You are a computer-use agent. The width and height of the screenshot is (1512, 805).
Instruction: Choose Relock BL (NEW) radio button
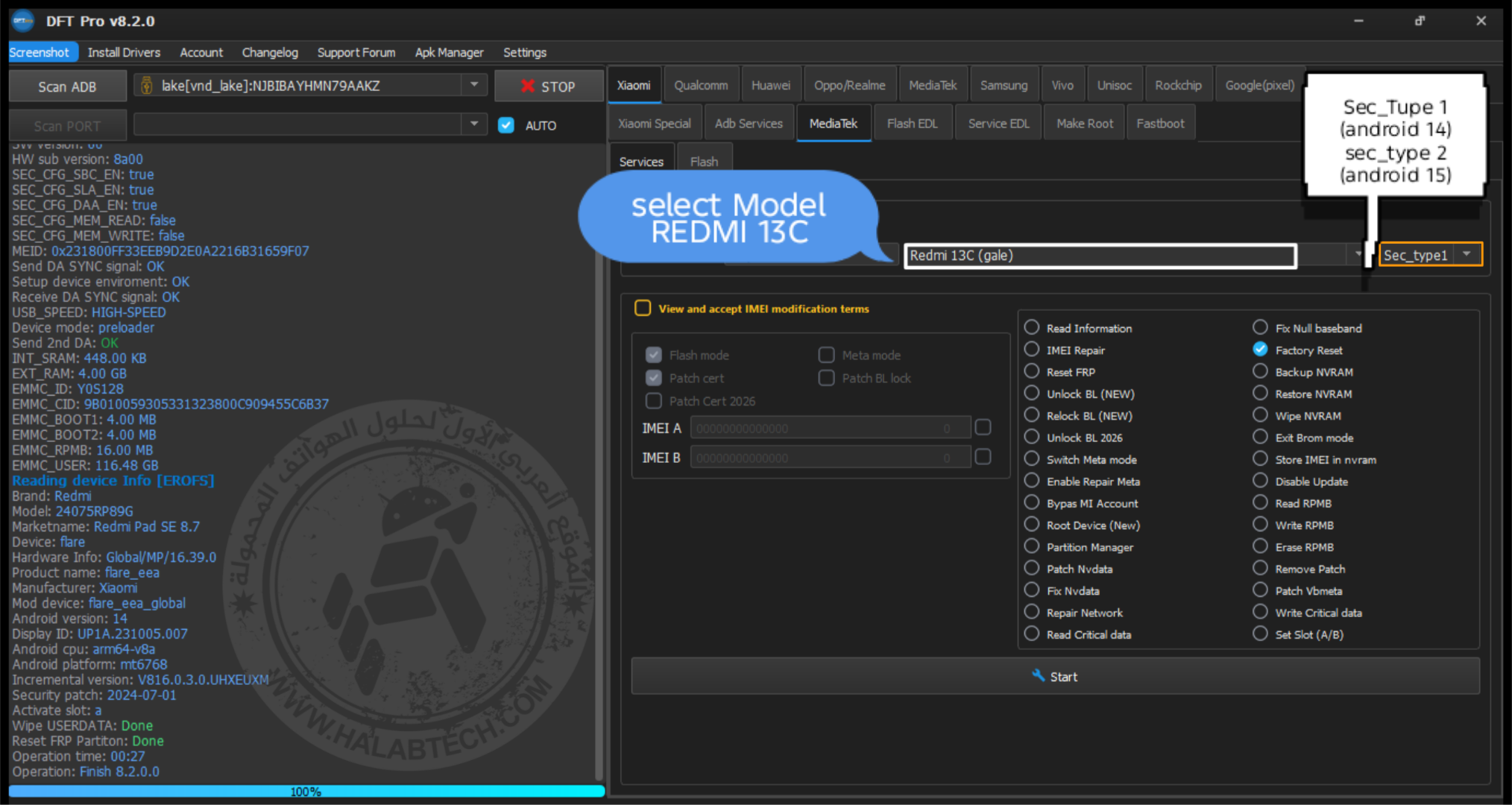tap(1032, 414)
